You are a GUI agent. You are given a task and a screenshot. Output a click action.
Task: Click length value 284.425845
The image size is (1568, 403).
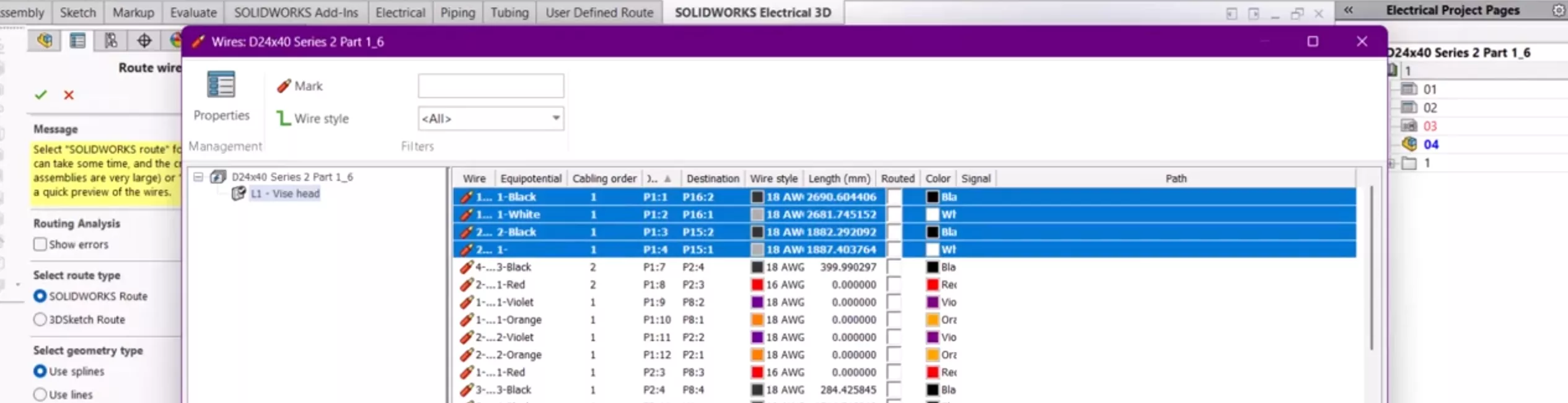pos(848,390)
